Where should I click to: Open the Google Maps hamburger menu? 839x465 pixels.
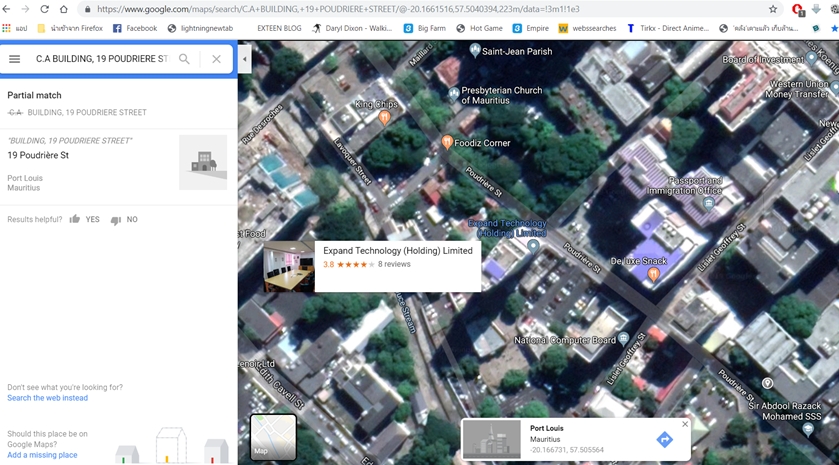click(x=15, y=59)
